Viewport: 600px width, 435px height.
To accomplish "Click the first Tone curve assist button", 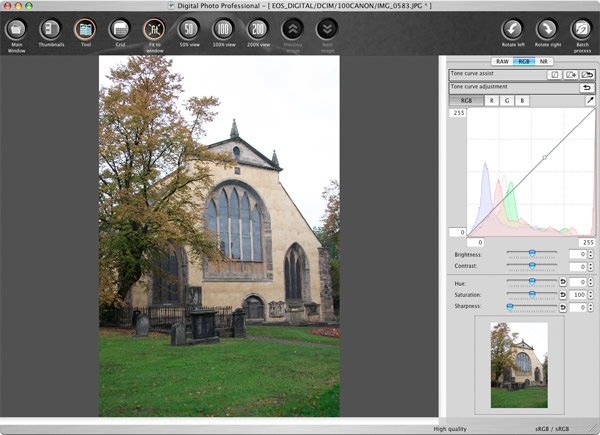I will 554,75.
